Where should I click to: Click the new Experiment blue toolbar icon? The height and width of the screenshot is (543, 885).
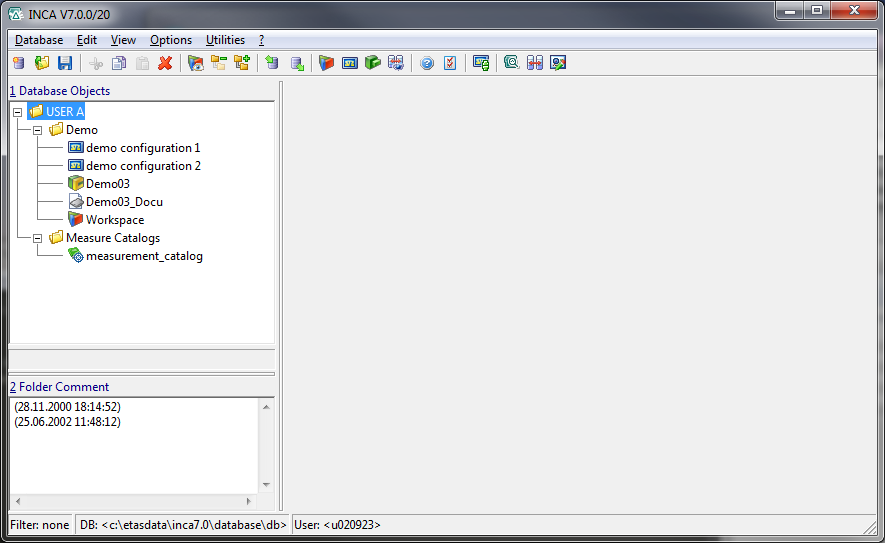pyautogui.click(x=349, y=63)
